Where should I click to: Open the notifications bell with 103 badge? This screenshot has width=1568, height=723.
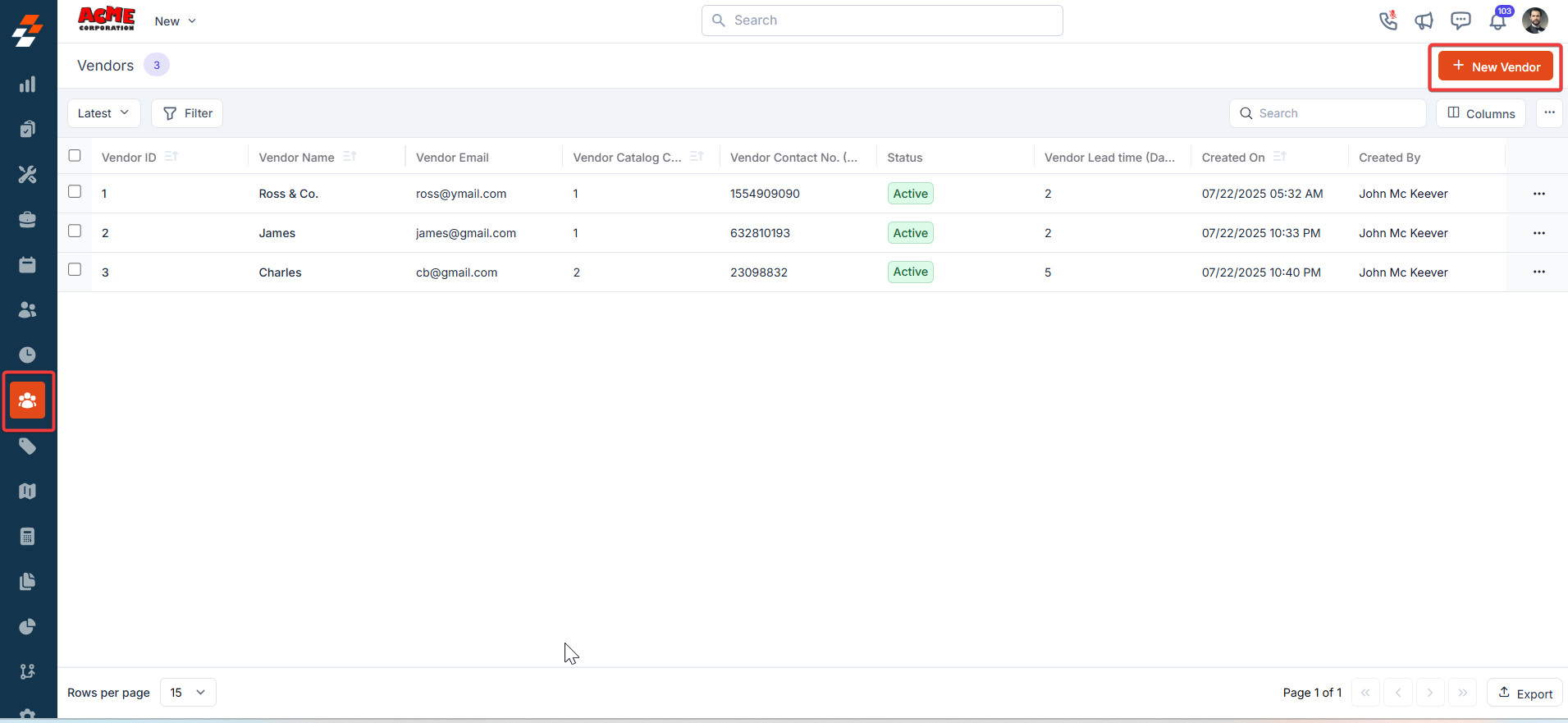pyautogui.click(x=1498, y=20)
